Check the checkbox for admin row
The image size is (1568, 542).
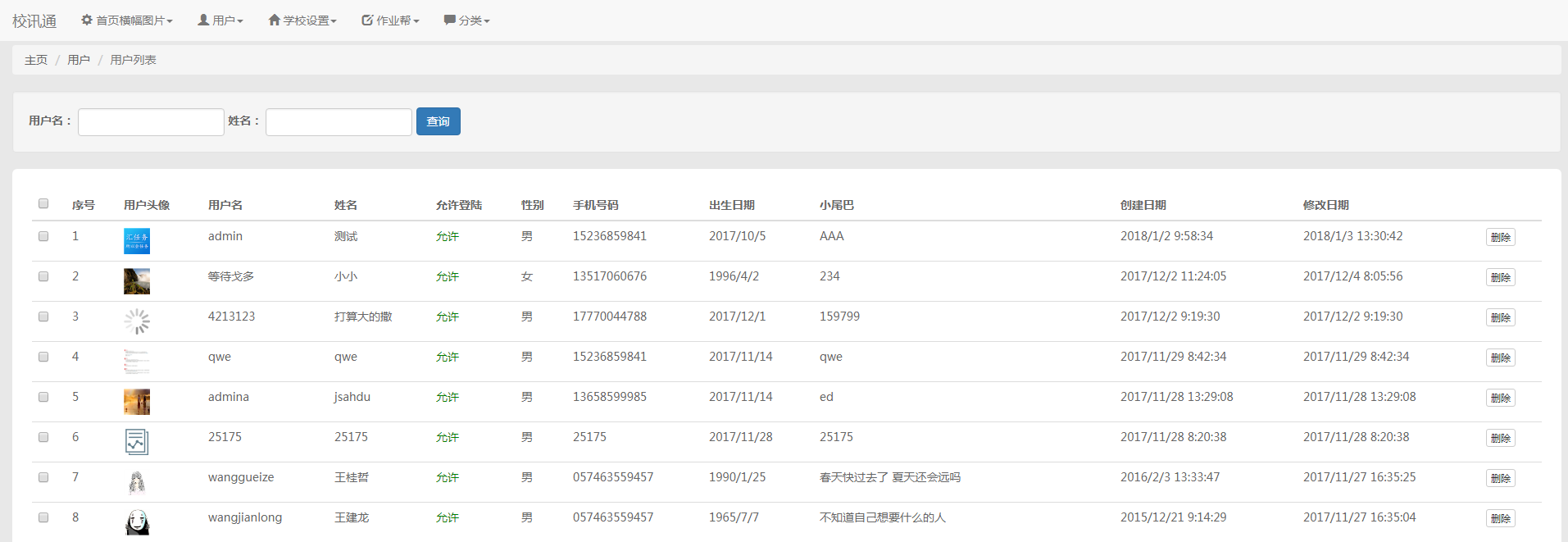pos(43,236)
